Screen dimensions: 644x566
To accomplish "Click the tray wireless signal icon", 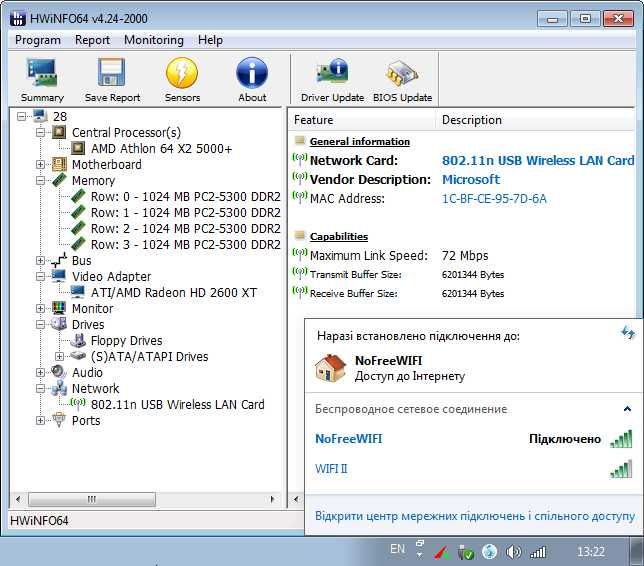I will click(x=538, y=552).
